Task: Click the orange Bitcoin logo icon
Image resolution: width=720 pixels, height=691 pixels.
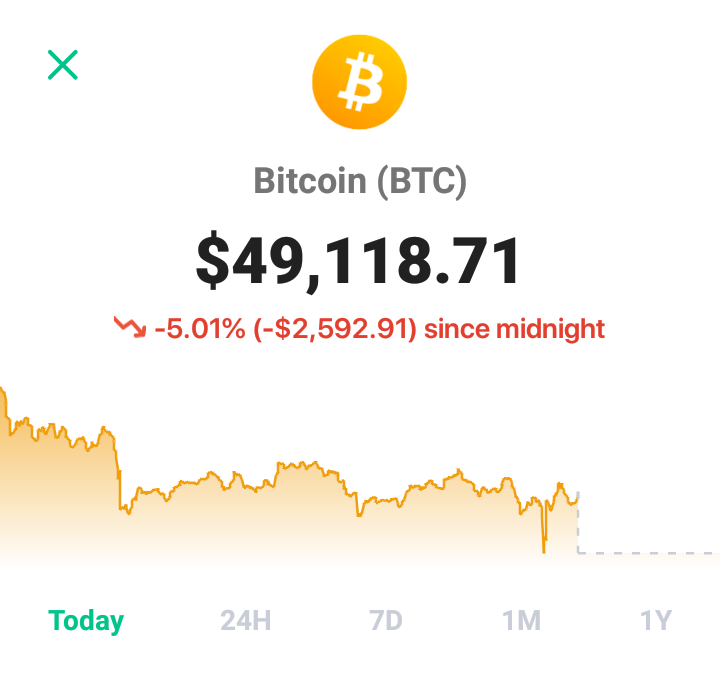Action: click(x=360, y=82)
